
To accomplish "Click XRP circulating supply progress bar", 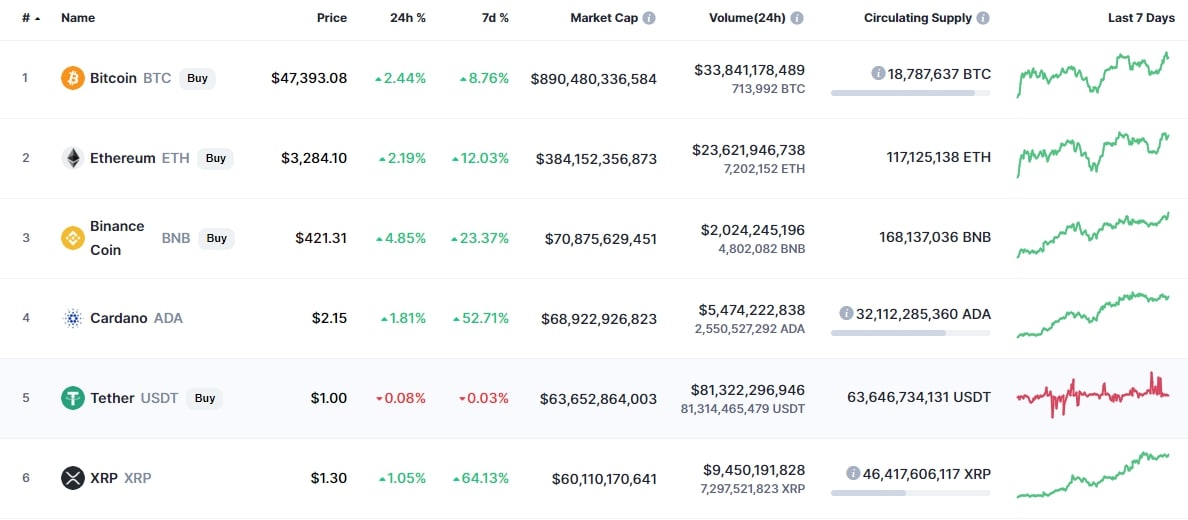I will pyautogui.click(x=910, y=493).
